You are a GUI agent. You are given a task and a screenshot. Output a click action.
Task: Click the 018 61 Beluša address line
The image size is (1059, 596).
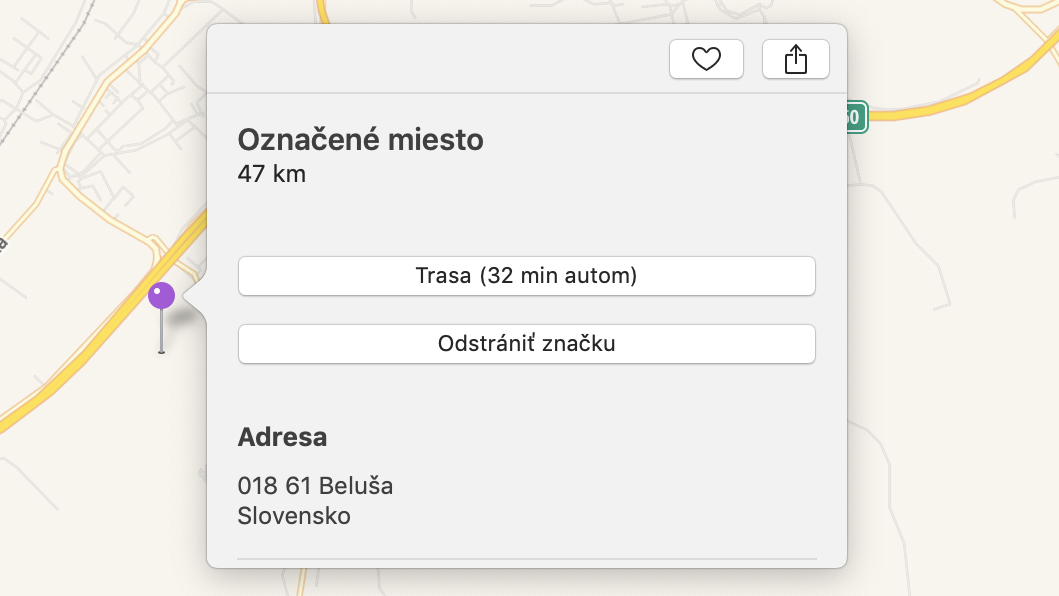tap(315, 486)
